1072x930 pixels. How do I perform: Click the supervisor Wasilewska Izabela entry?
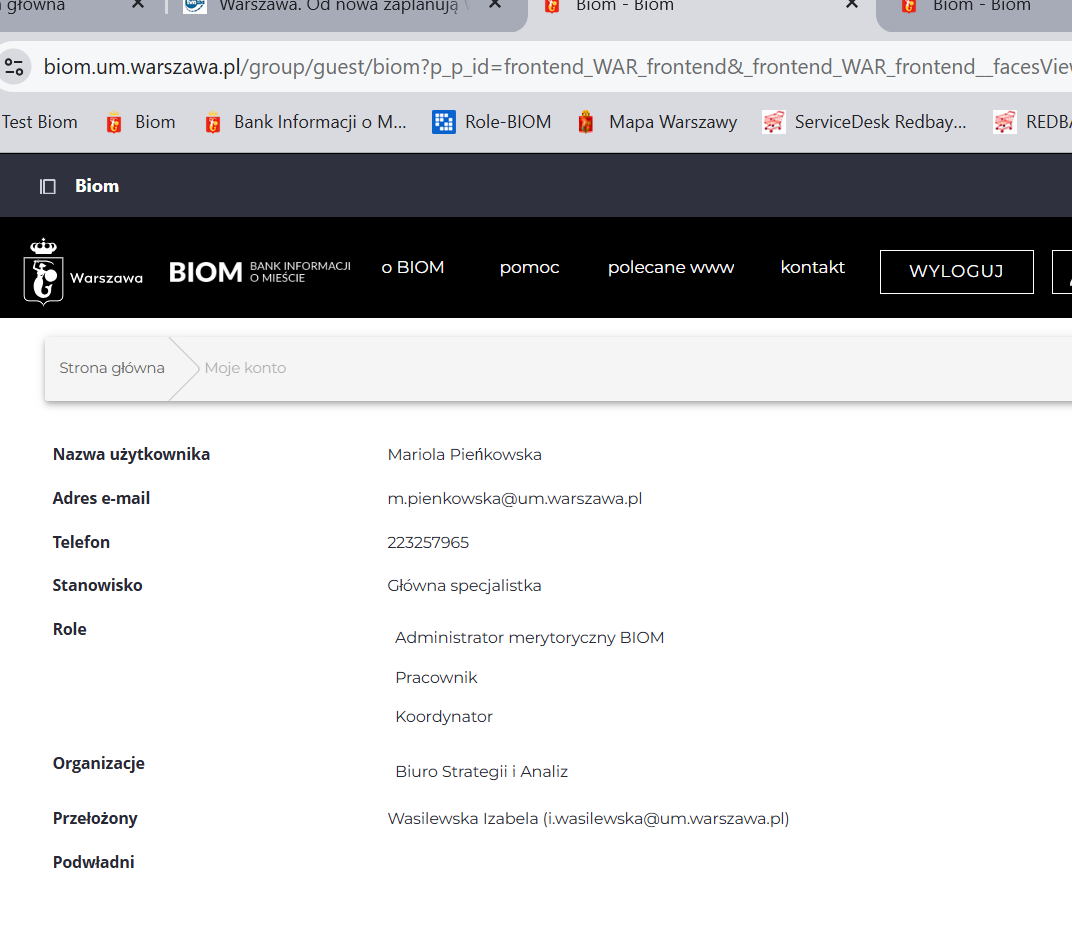point(588,819)
